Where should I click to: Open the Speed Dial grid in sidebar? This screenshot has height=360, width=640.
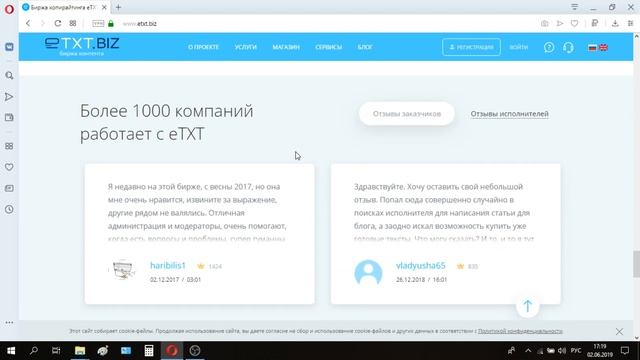(9, 146)
